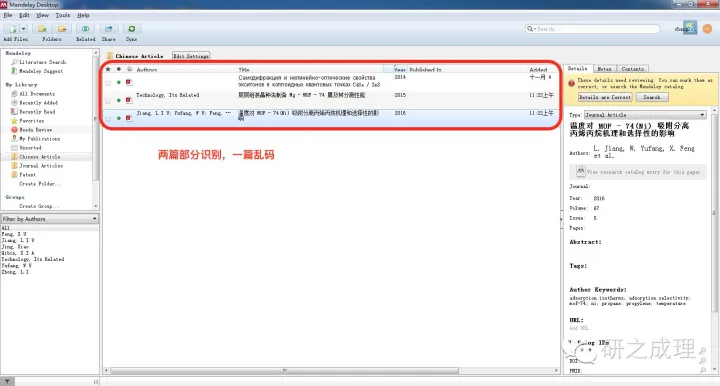
Task: Open the View menu
Action: click(x=42, y=15)
